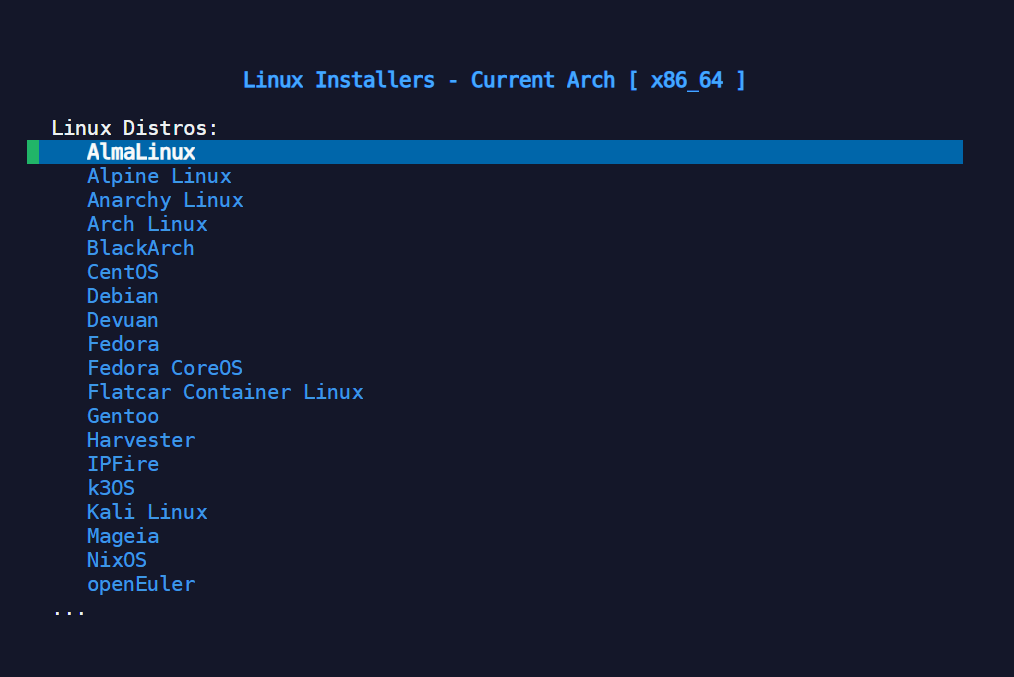Select the BlackArch distro
The height and width of the screenshot is (677, 1014).
point(140,248)
